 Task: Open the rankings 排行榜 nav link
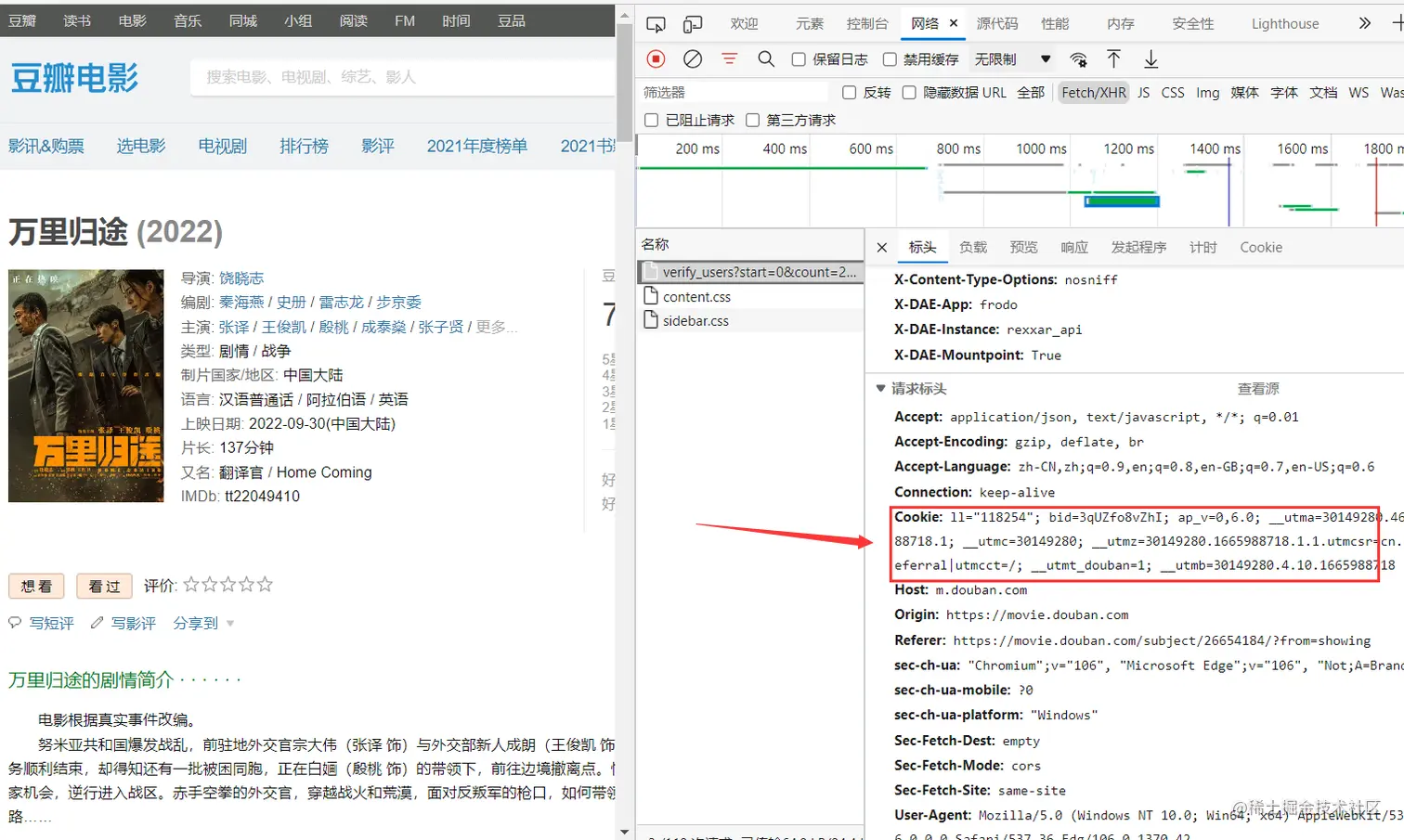[x=304, y=146]
